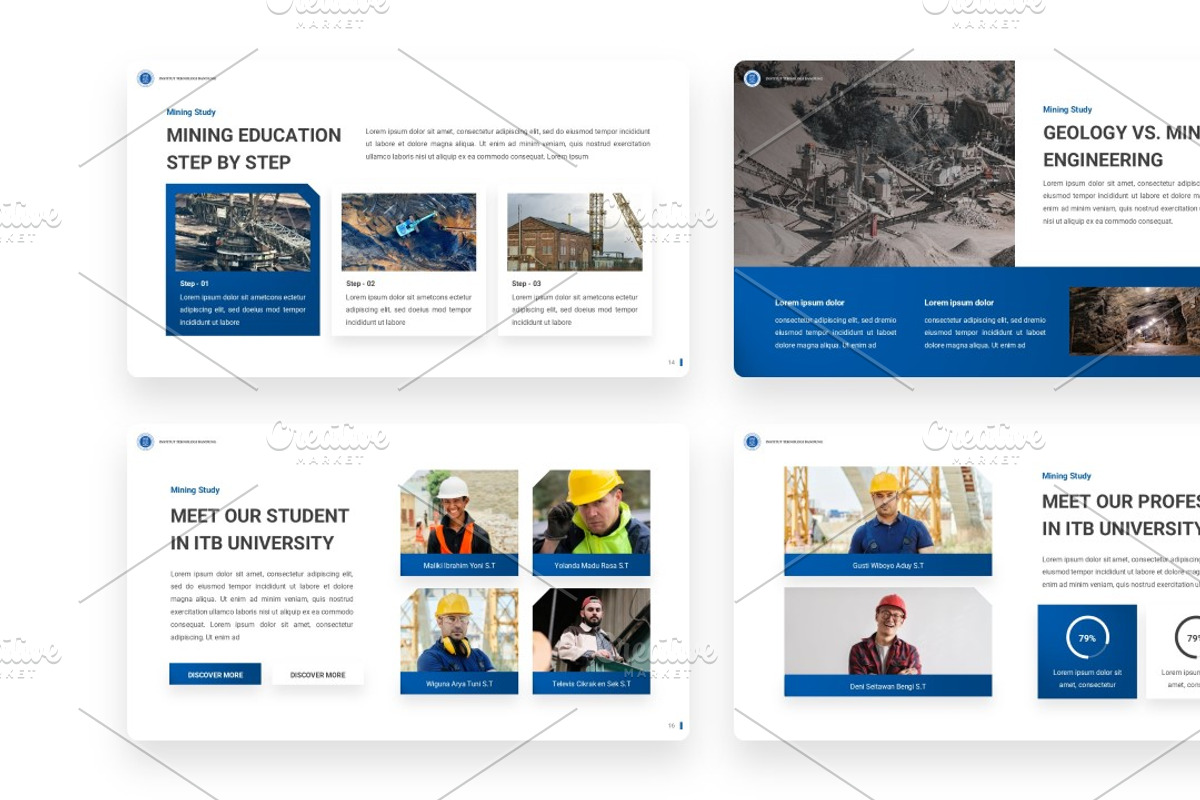
Task: Click the second 'Lorem ipsum dolor' heading in the blue band
Action: 959,302
